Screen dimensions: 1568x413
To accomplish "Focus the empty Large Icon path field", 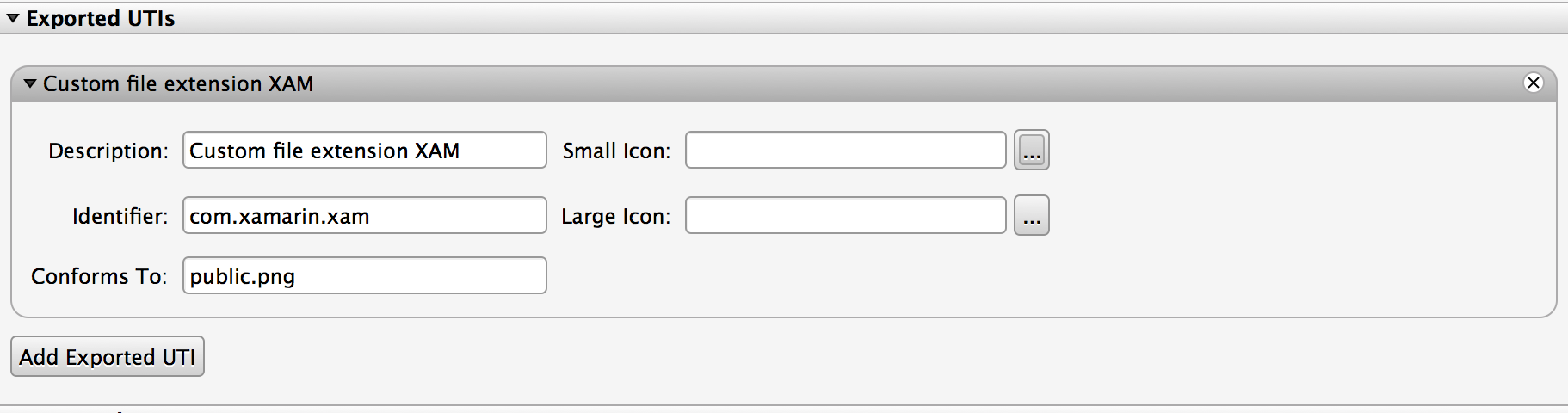I will click(x=846, y=215).
